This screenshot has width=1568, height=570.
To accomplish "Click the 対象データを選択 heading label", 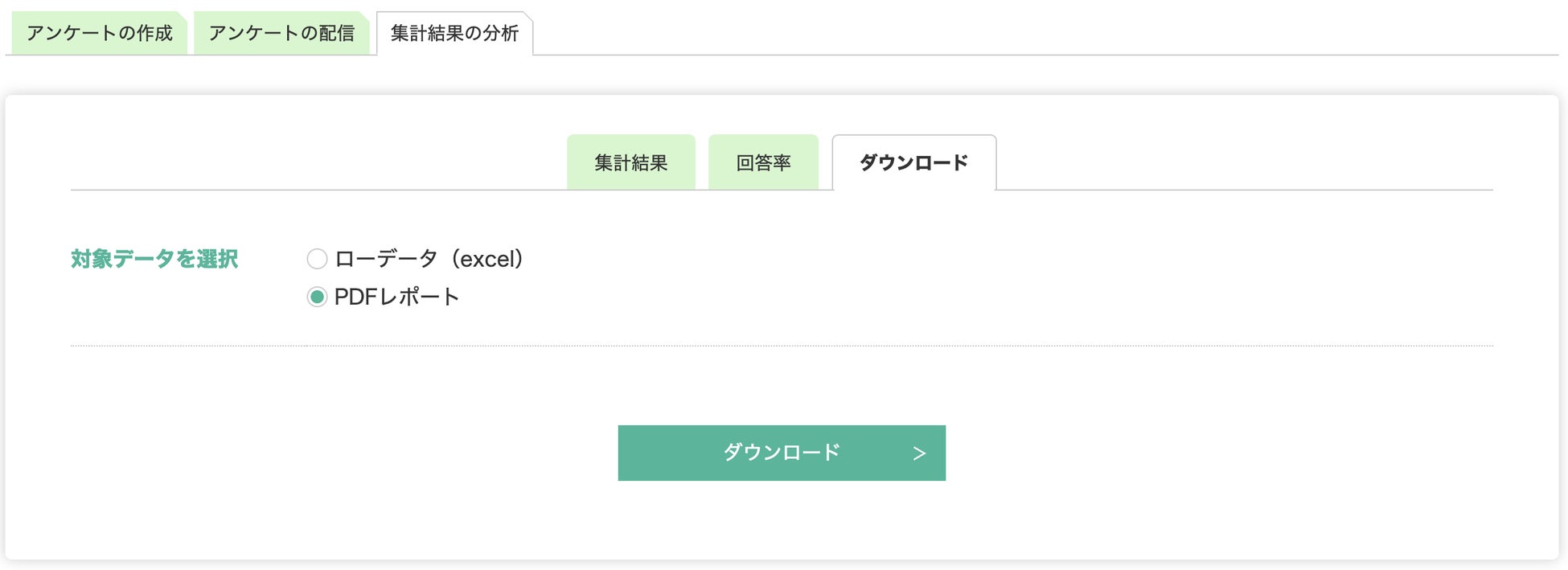I will pos(154,259).
